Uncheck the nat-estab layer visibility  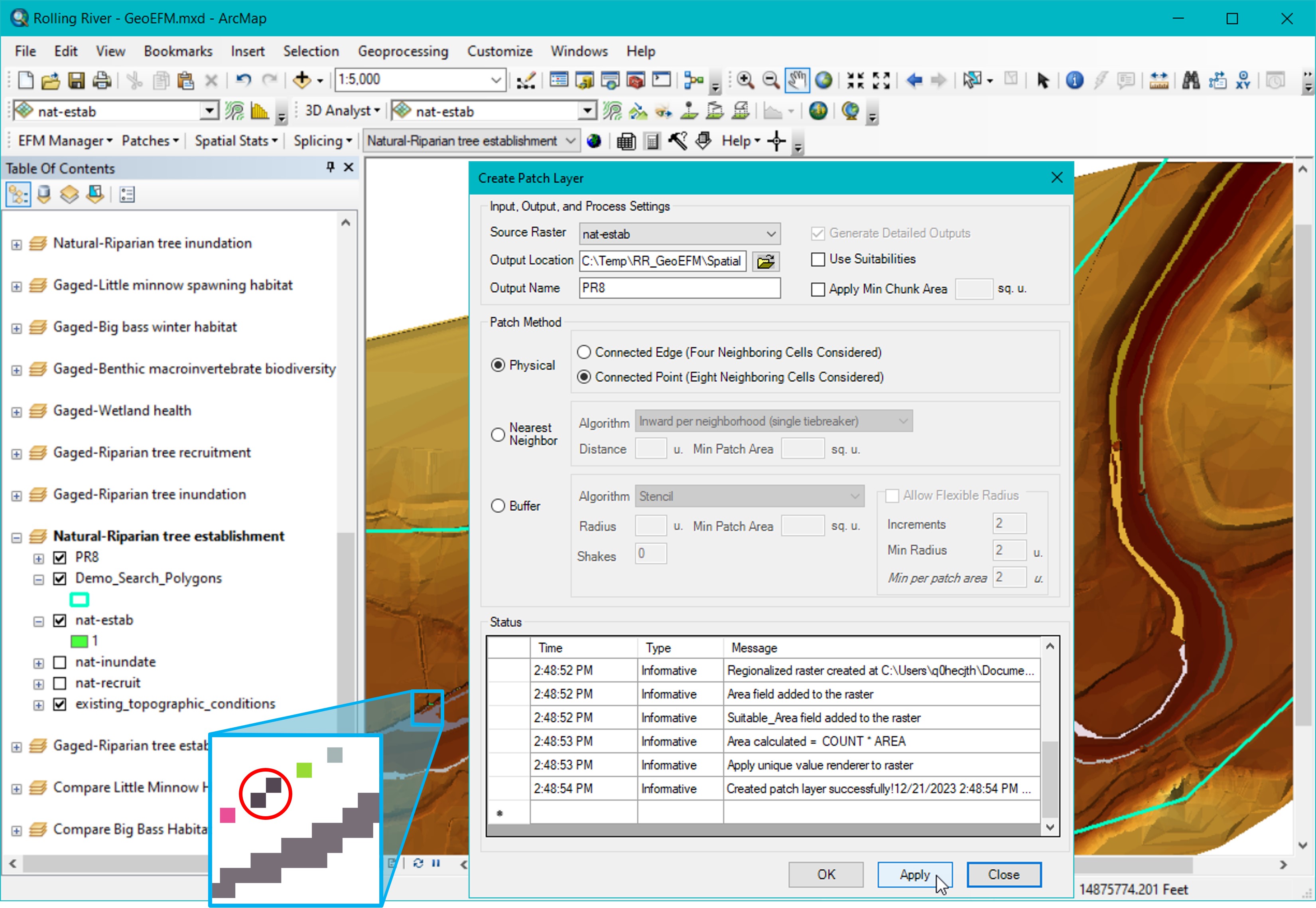pyautogui.click(x=60, y=620)
